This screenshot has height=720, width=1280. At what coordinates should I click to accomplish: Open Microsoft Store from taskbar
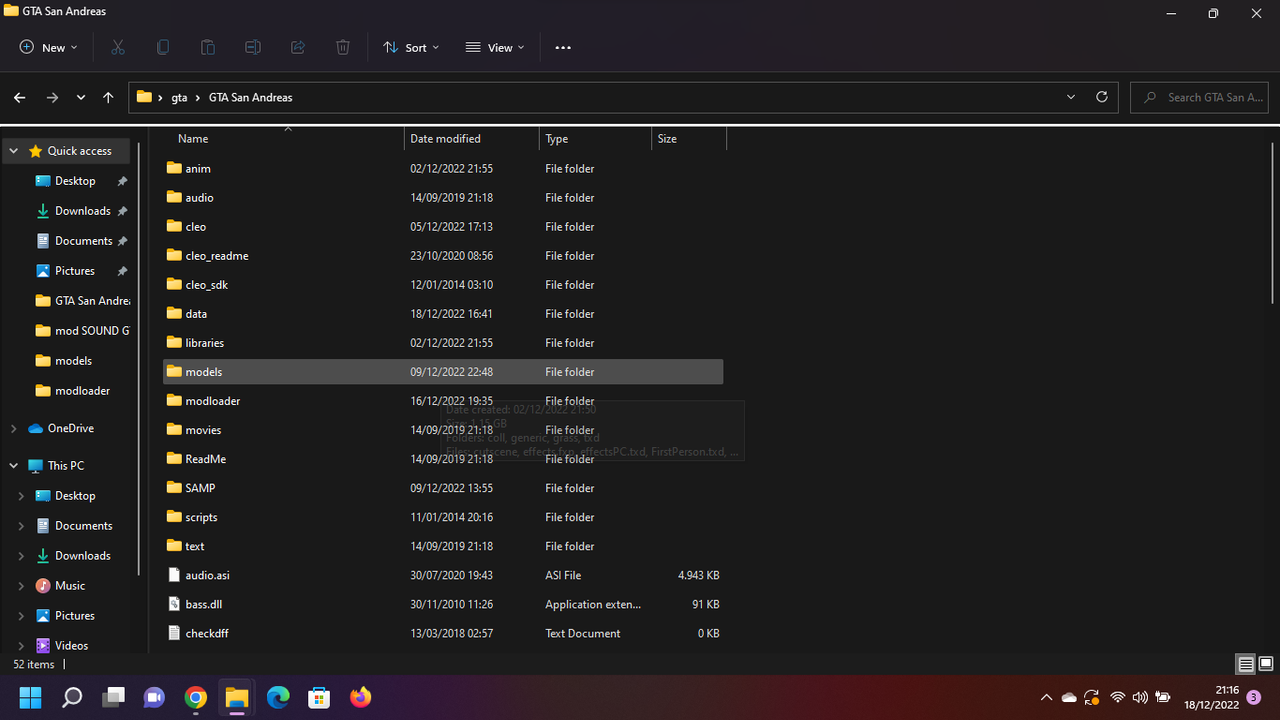319,697
